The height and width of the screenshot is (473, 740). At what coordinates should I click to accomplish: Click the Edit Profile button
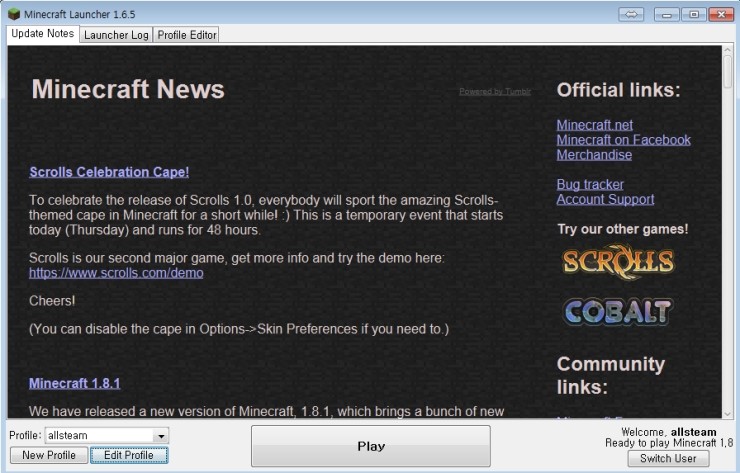128,456
